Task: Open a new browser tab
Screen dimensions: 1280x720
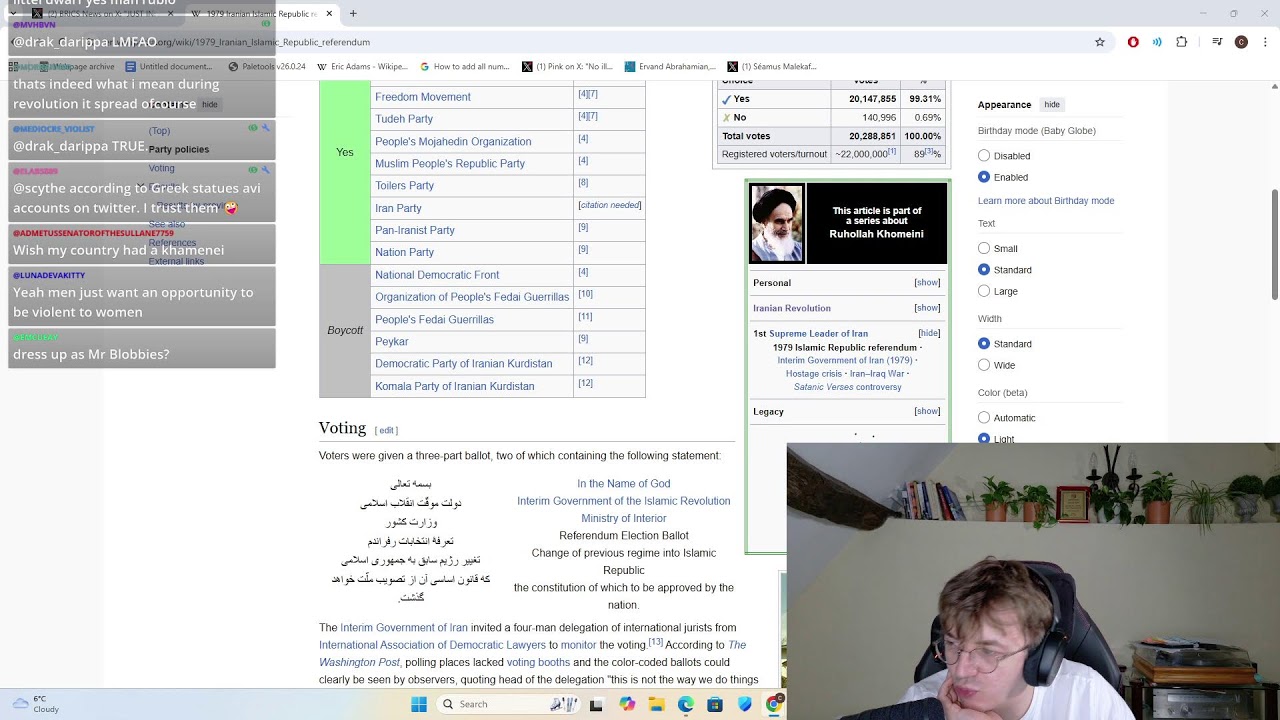Action: [353, 14]
